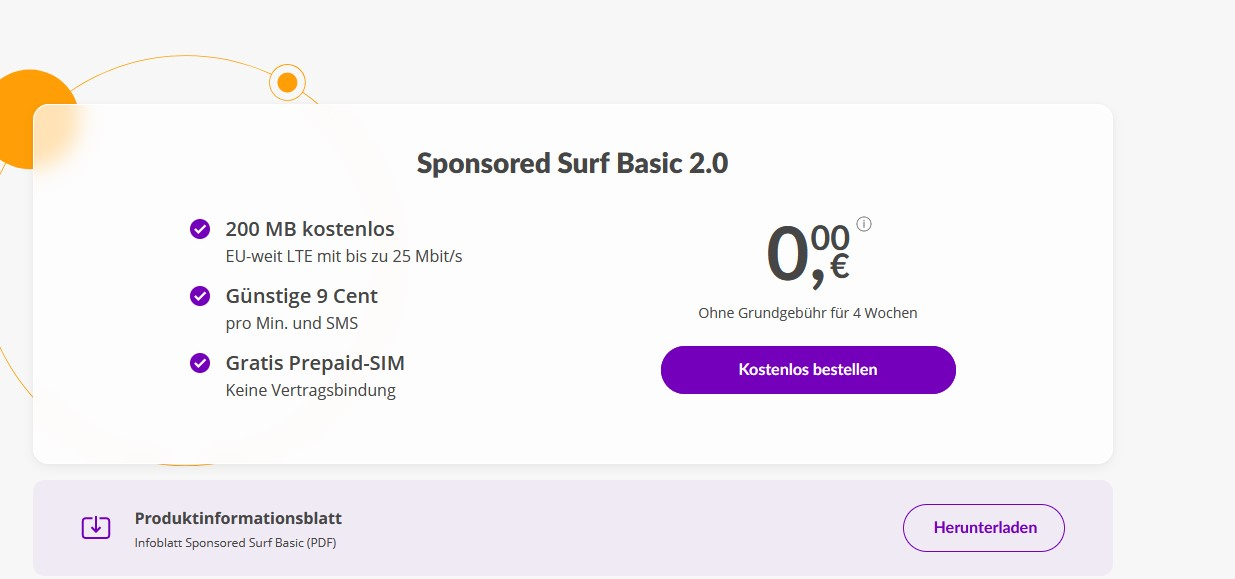Click the info icon beside the price

pos(864,224)
